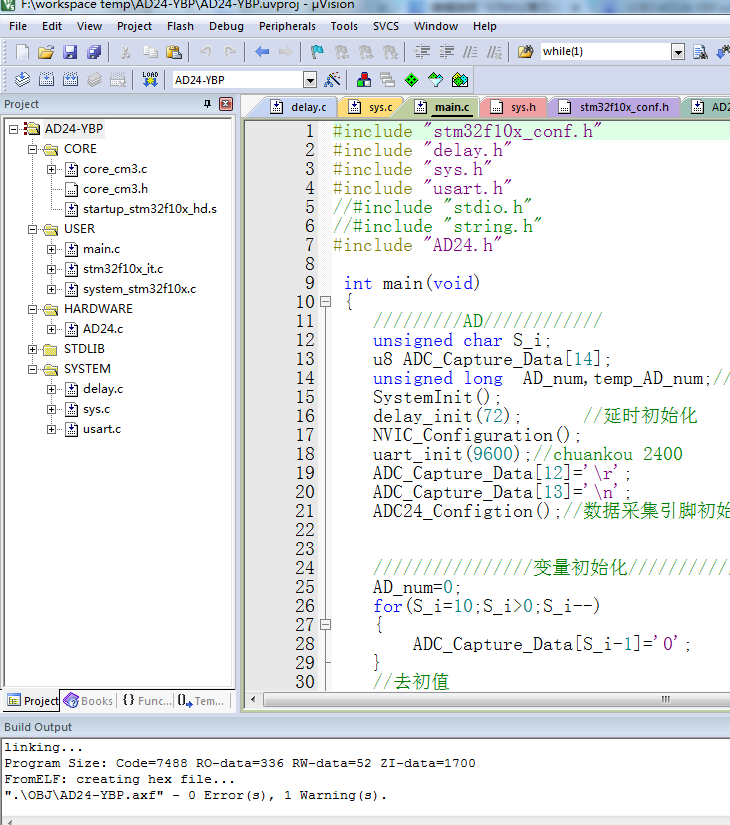The width and height of the screenshot is (730, 825).
Task: Collapse the USER group
Action: [33, 229]
